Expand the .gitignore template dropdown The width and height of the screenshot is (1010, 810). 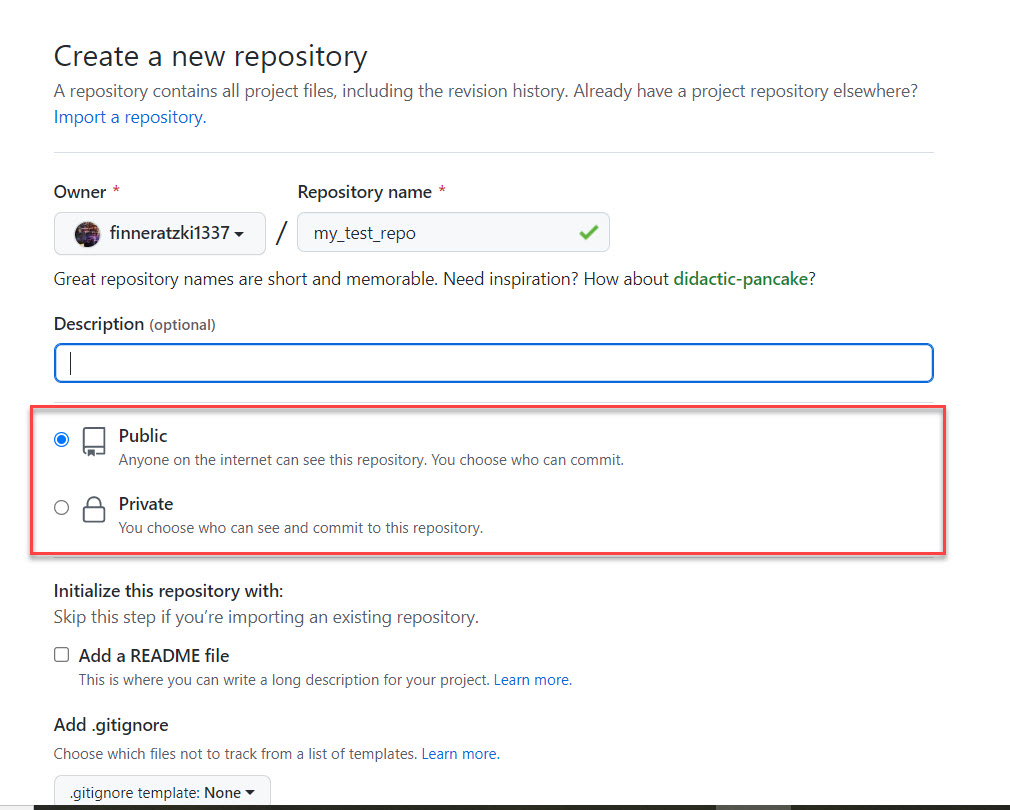click(x=162, y=792)
